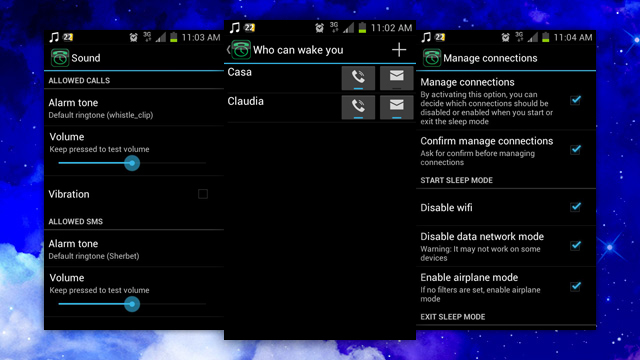
Task: Tap battery icon in Manage connections status bar
Action: click(x=545, y=38)
